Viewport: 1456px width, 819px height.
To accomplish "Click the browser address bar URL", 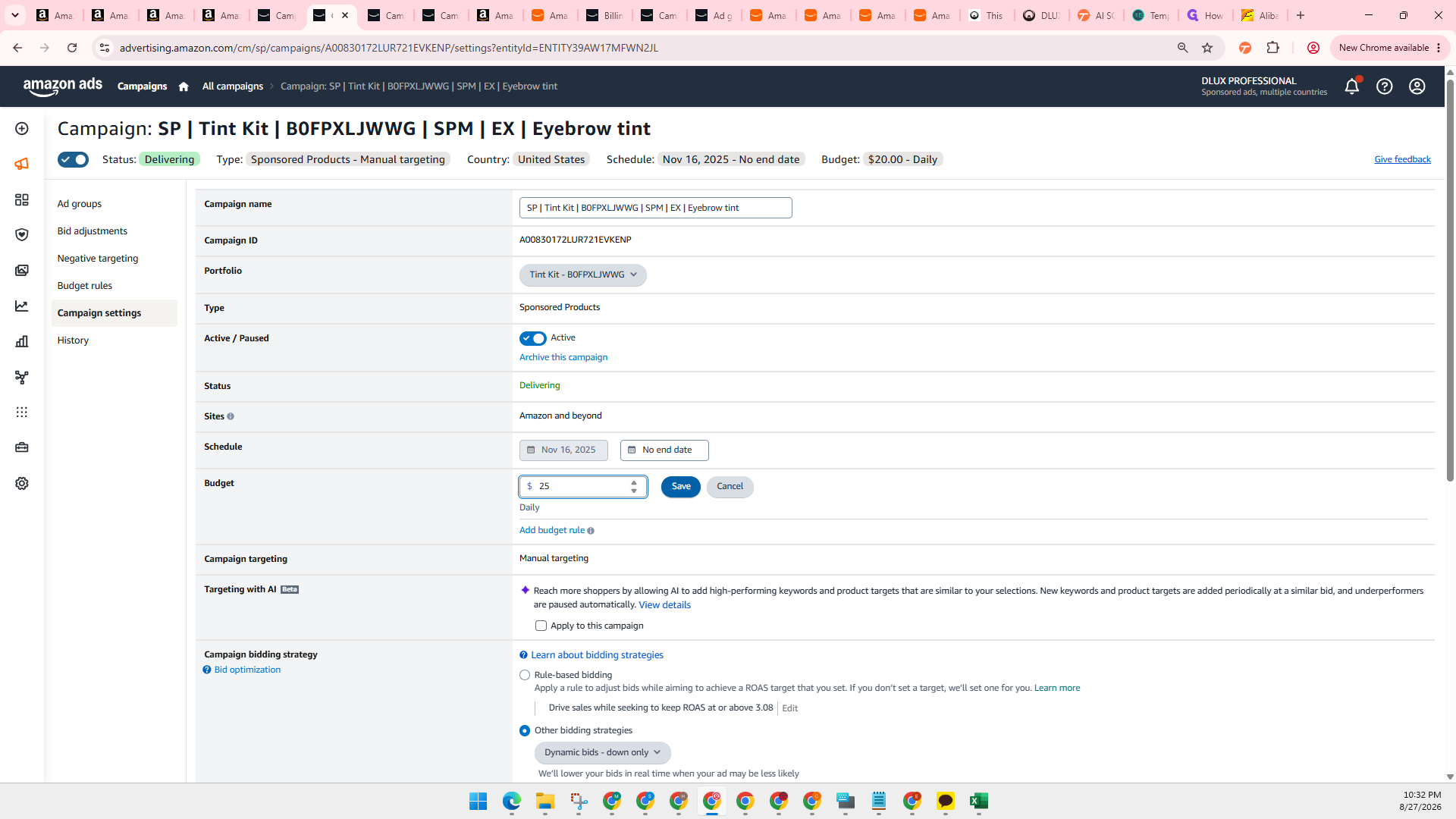I will [x=389, y=48].
